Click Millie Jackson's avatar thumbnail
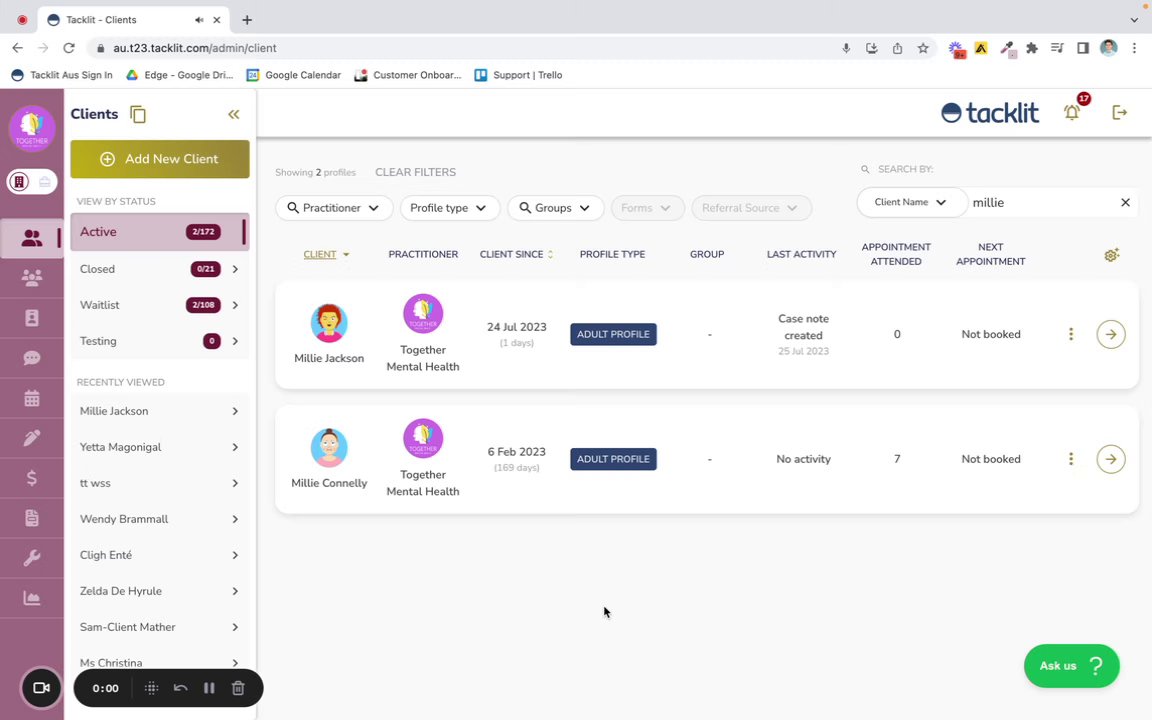Screen dimensions: 1152x720 [328, 323]
